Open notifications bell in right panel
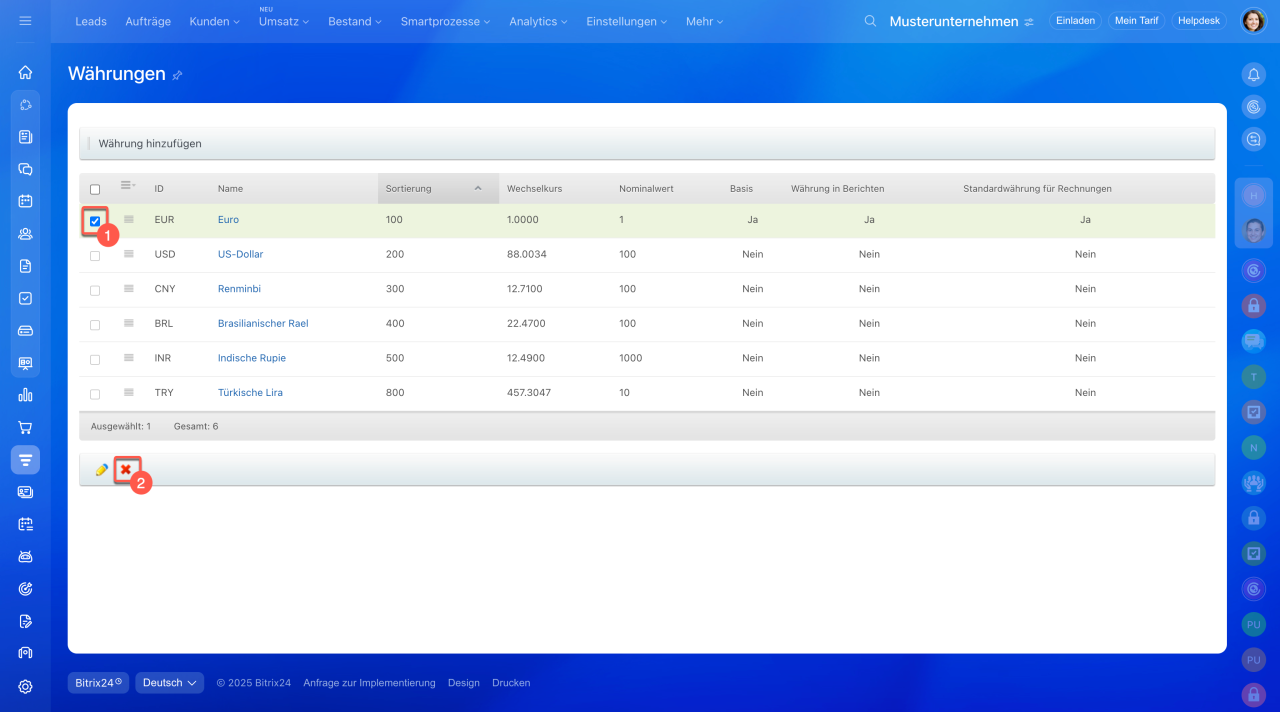This screenshot has width=1280, height=712. coord(1253,74)
